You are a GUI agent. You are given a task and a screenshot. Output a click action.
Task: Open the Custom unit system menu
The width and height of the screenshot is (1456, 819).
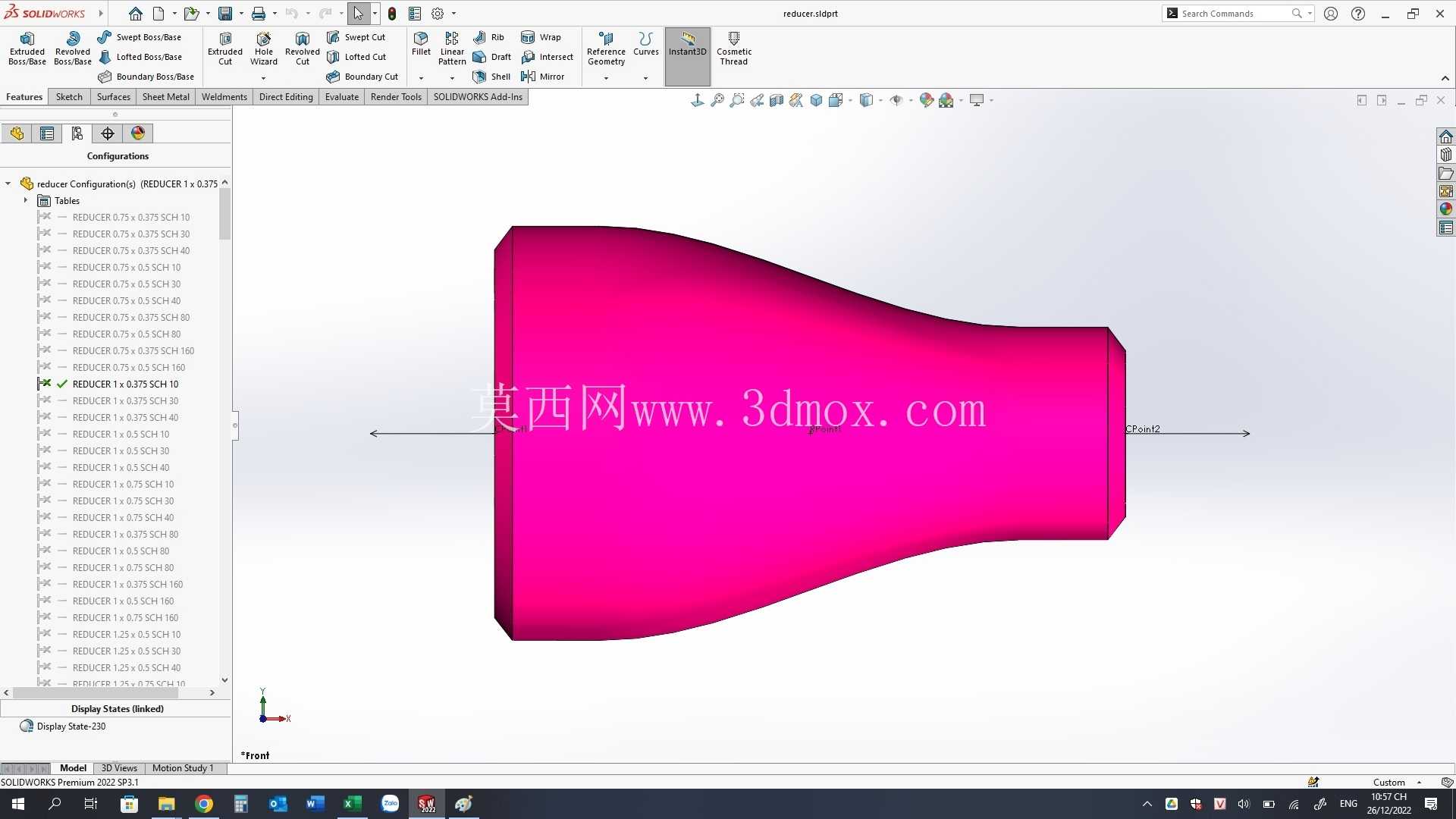1396,783
